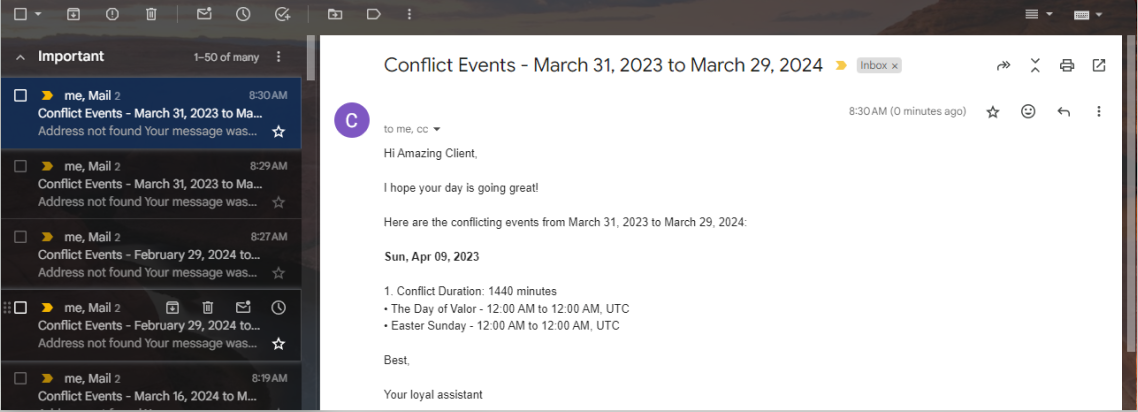Open the split pane mode dropdown
Screen dimensions: 1138x412
tap(1049, 15)
